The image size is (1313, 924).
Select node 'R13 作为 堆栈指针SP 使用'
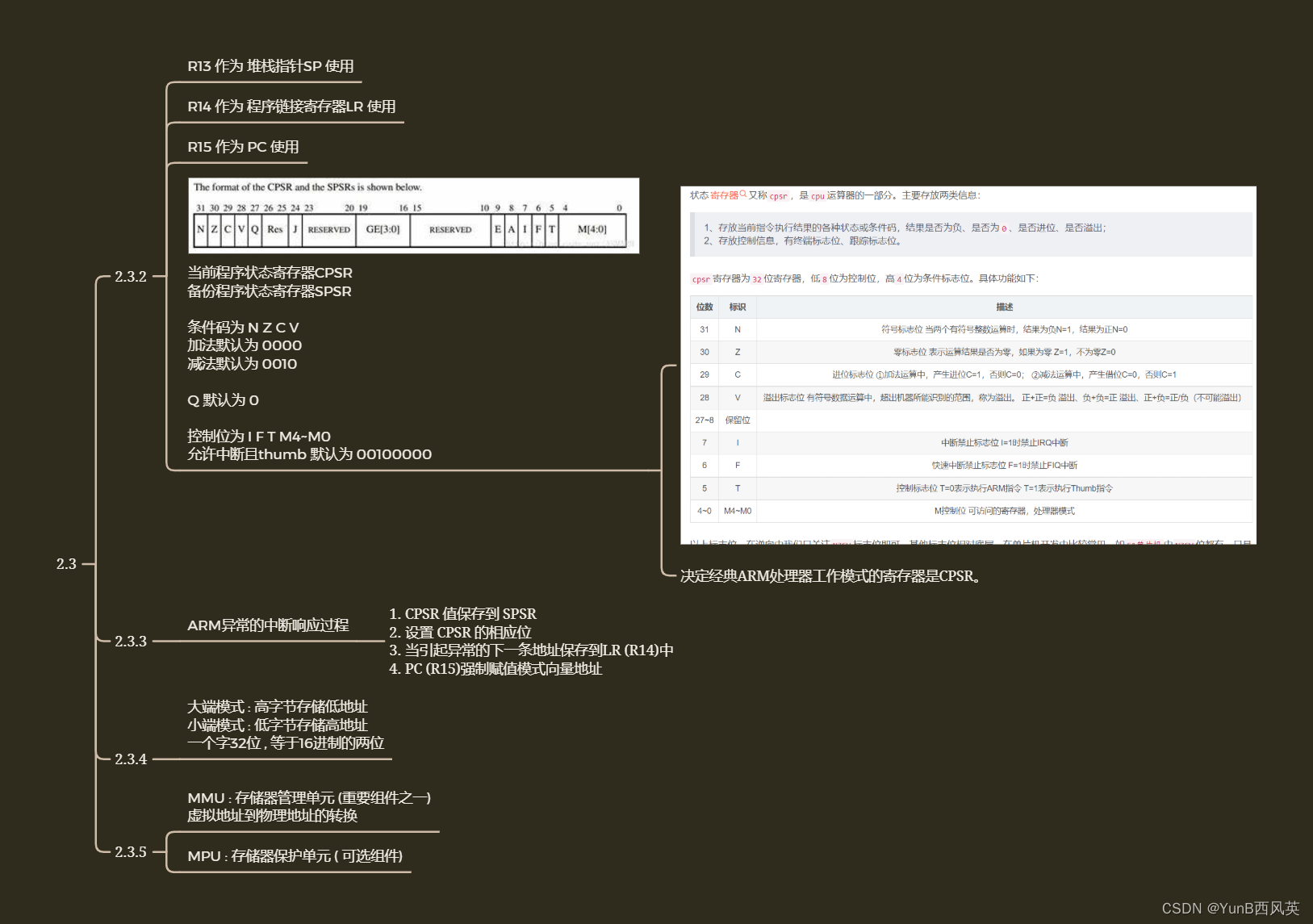pyautogui.click(x=270, y=66)
